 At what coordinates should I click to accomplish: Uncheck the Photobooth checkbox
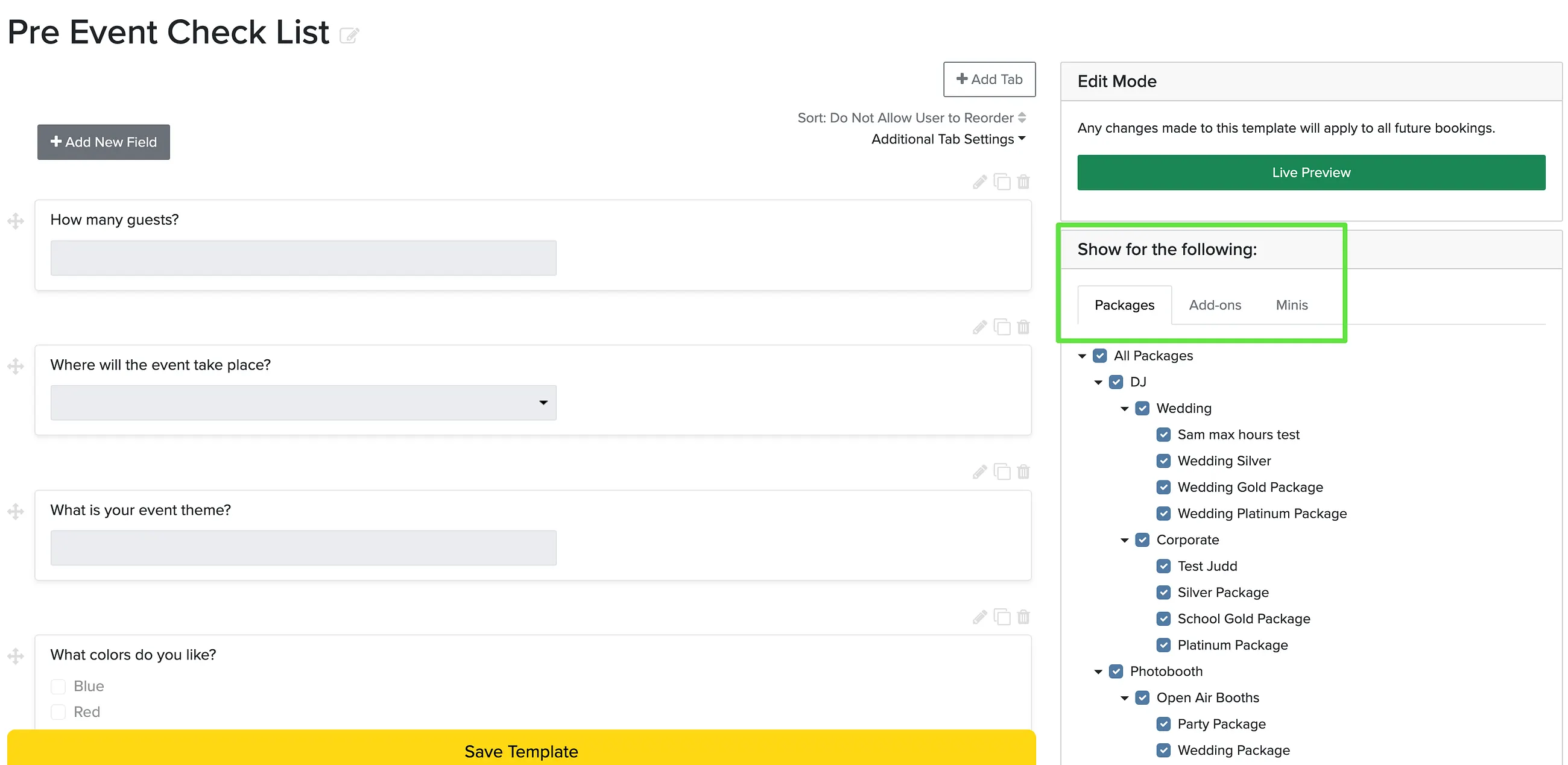(x=1116, y=672)
